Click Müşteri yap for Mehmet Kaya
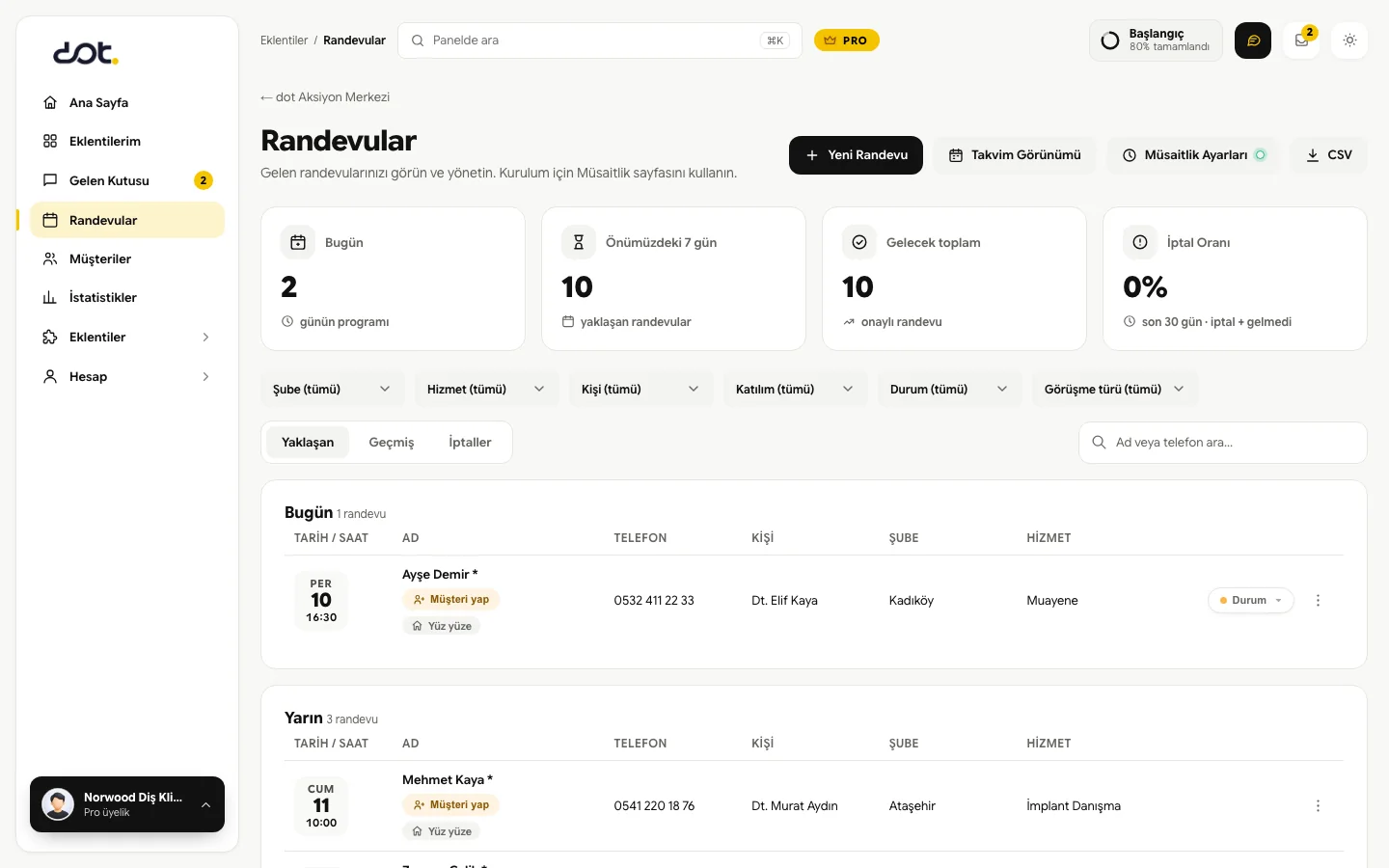Image resolution: width=1389 pixels, height=868 pixels. (x=450, y=805)
